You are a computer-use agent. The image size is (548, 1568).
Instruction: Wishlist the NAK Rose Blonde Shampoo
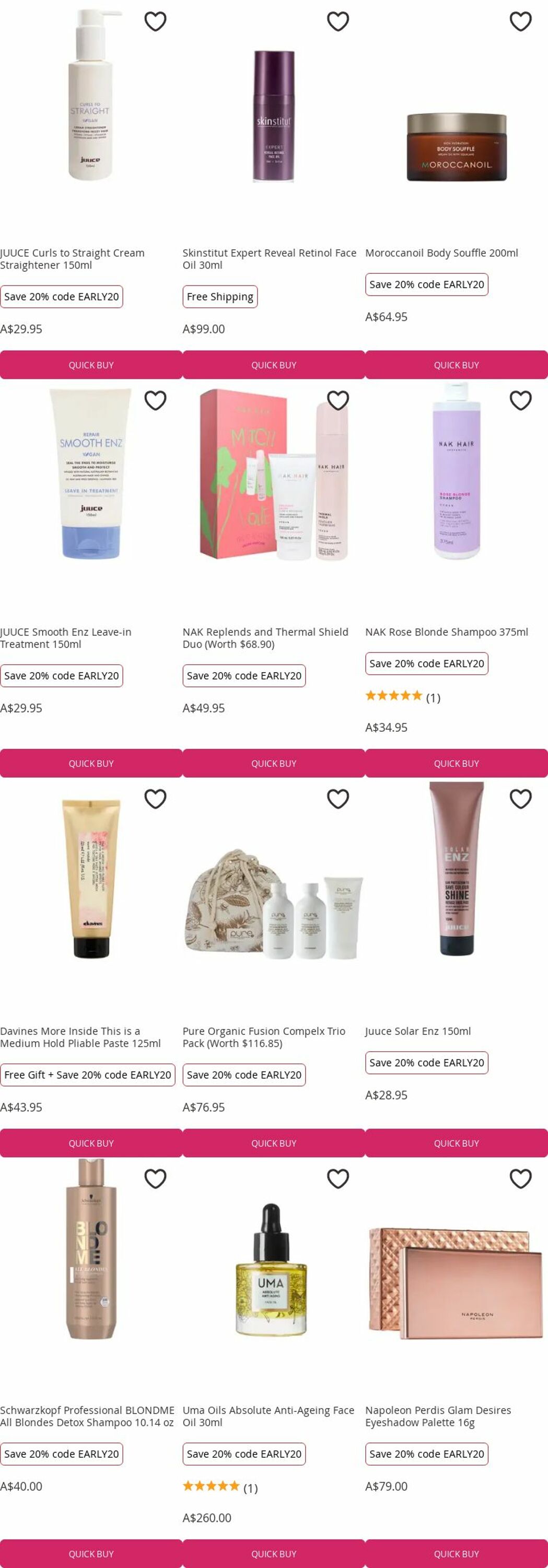coord(520,400)
